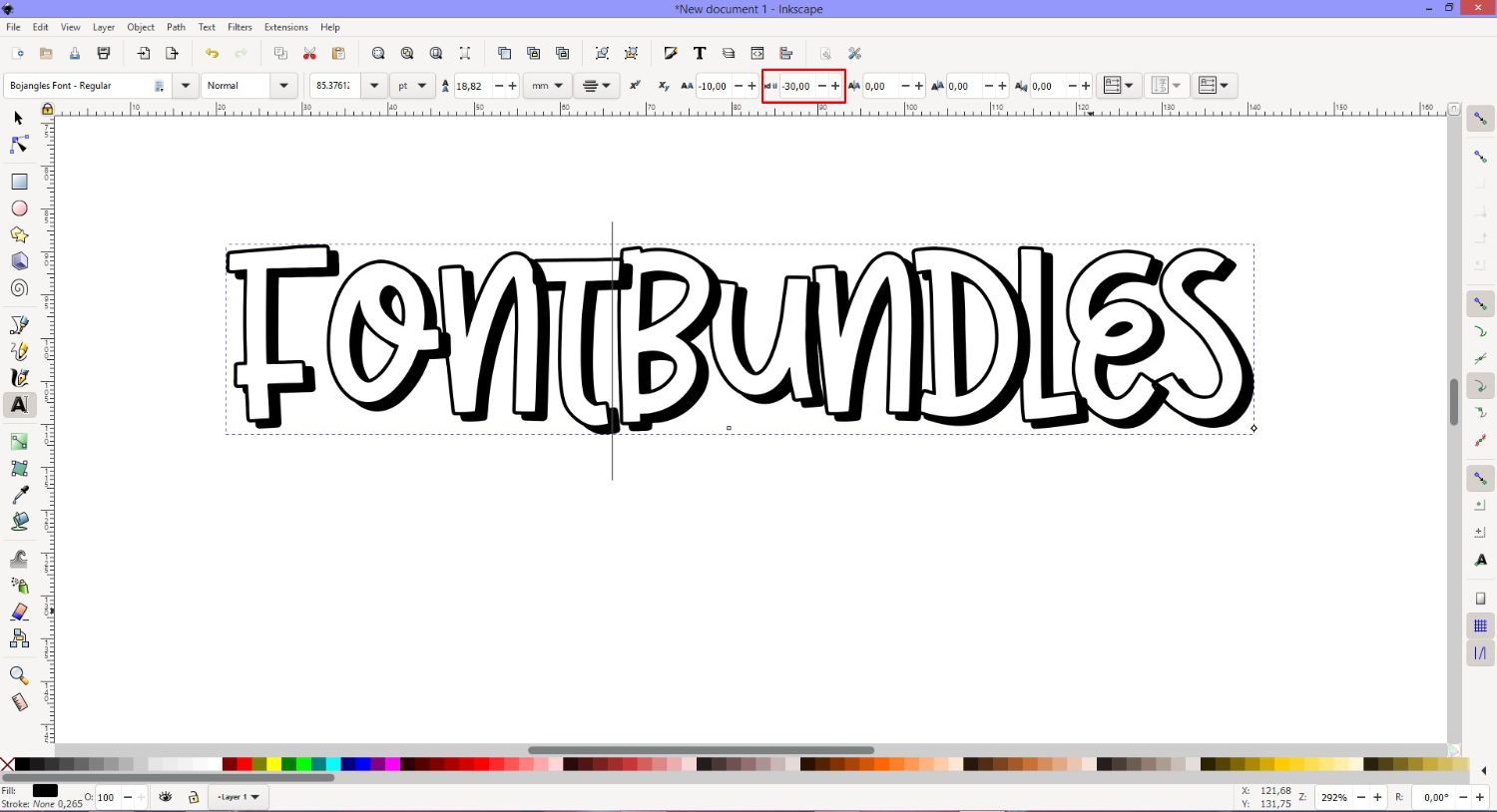Open the File menu

point(13,27)
